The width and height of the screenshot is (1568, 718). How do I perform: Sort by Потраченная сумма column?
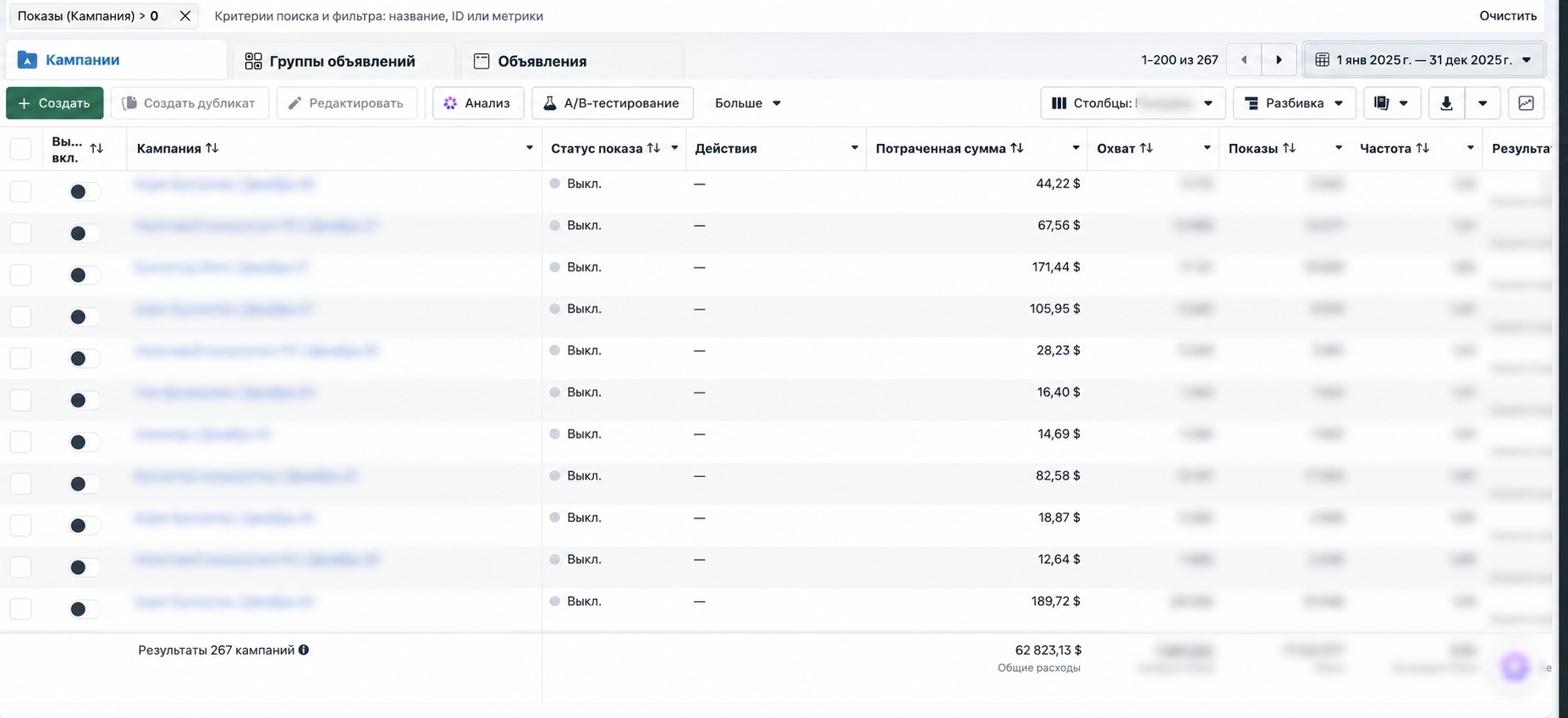click(1017, 148)
